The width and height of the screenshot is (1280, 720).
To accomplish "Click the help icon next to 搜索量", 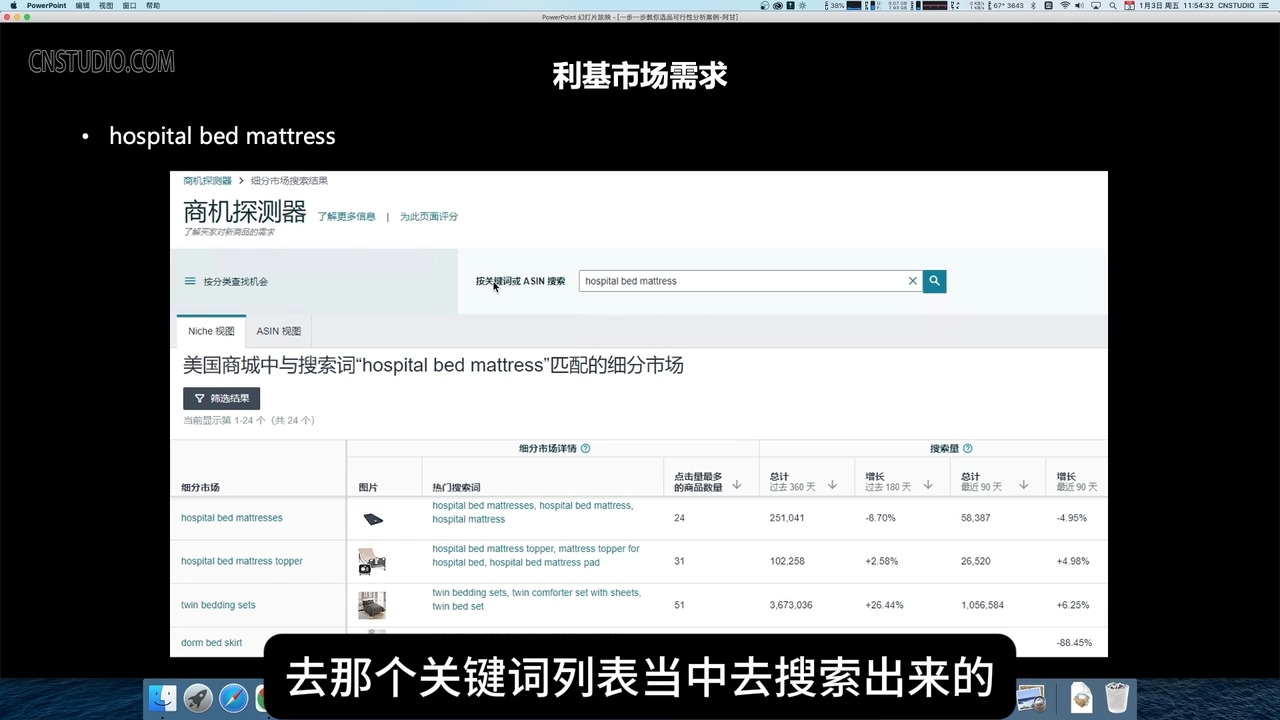I will (966, 448).
